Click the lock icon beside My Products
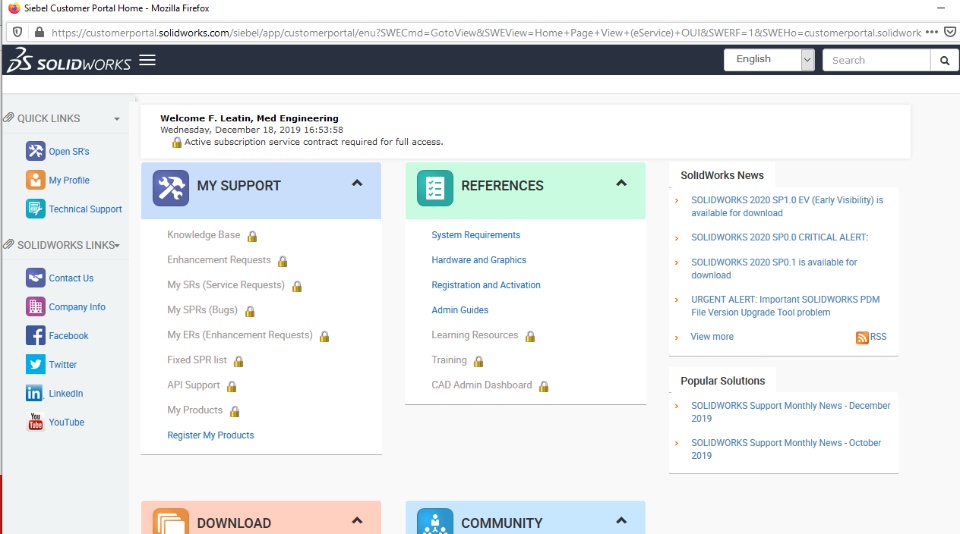 [234, 412]
